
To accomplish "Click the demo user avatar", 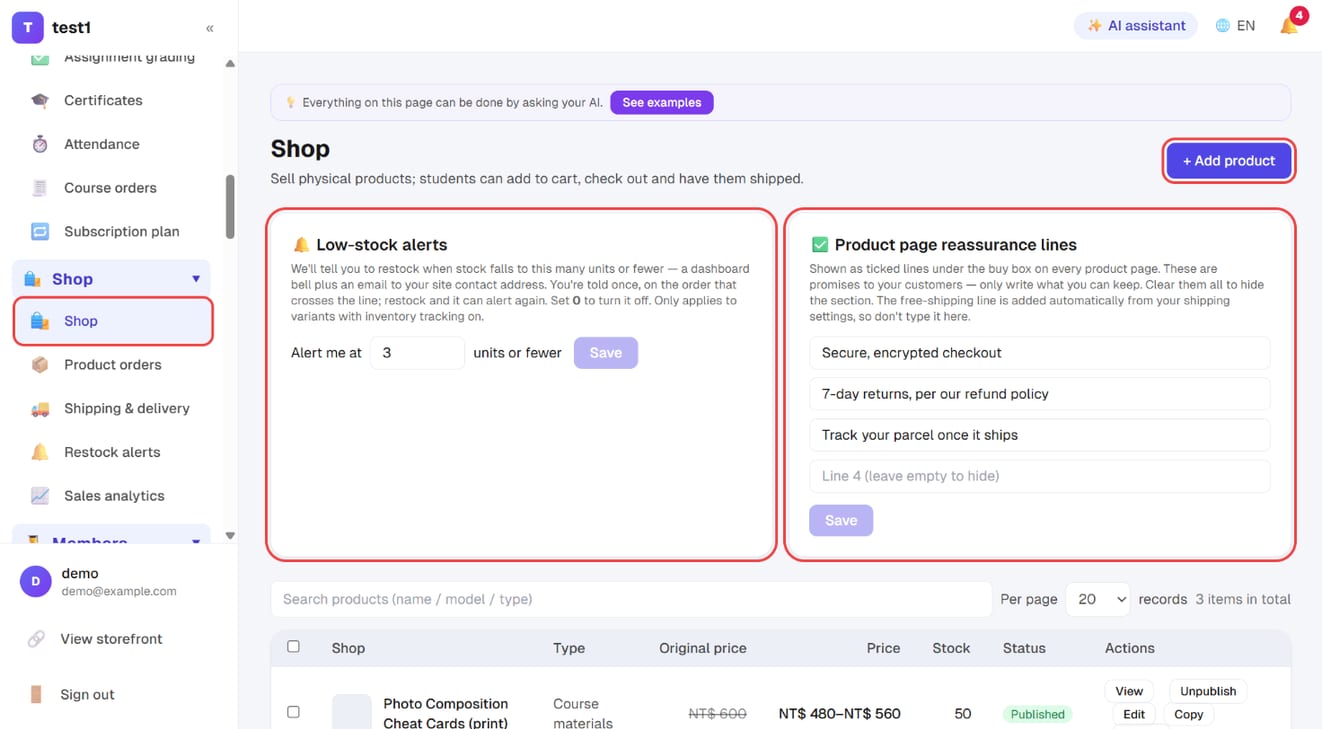I will [36, 581].
